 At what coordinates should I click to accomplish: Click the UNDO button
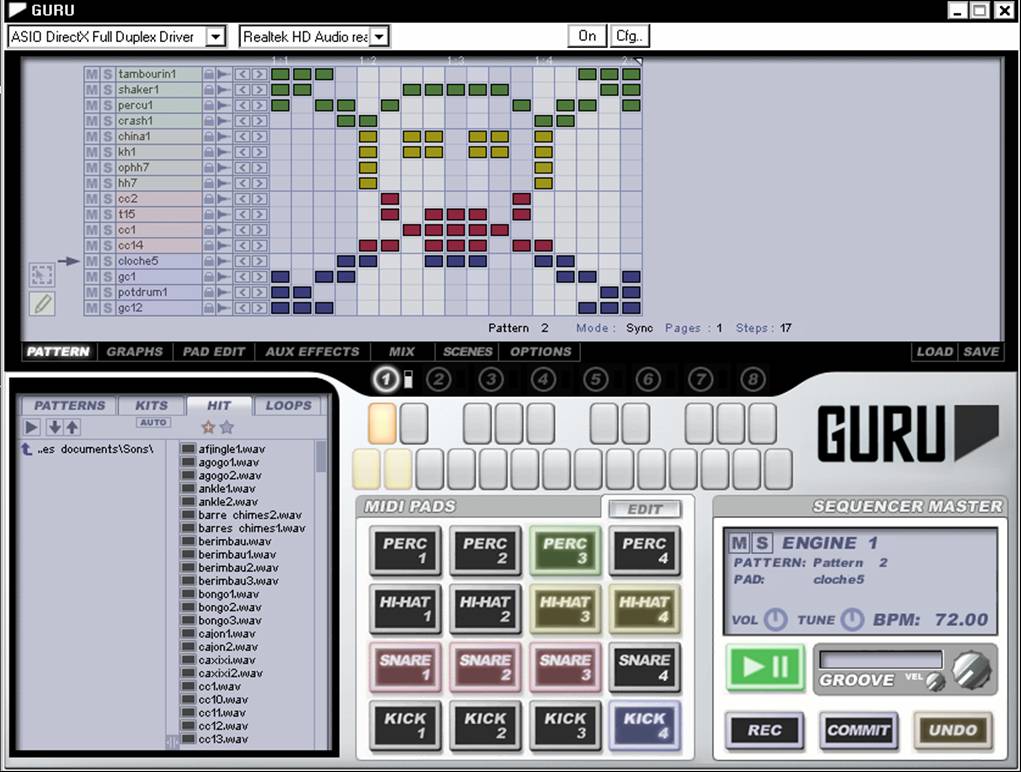pyautogui.click(x=953, y=730)
